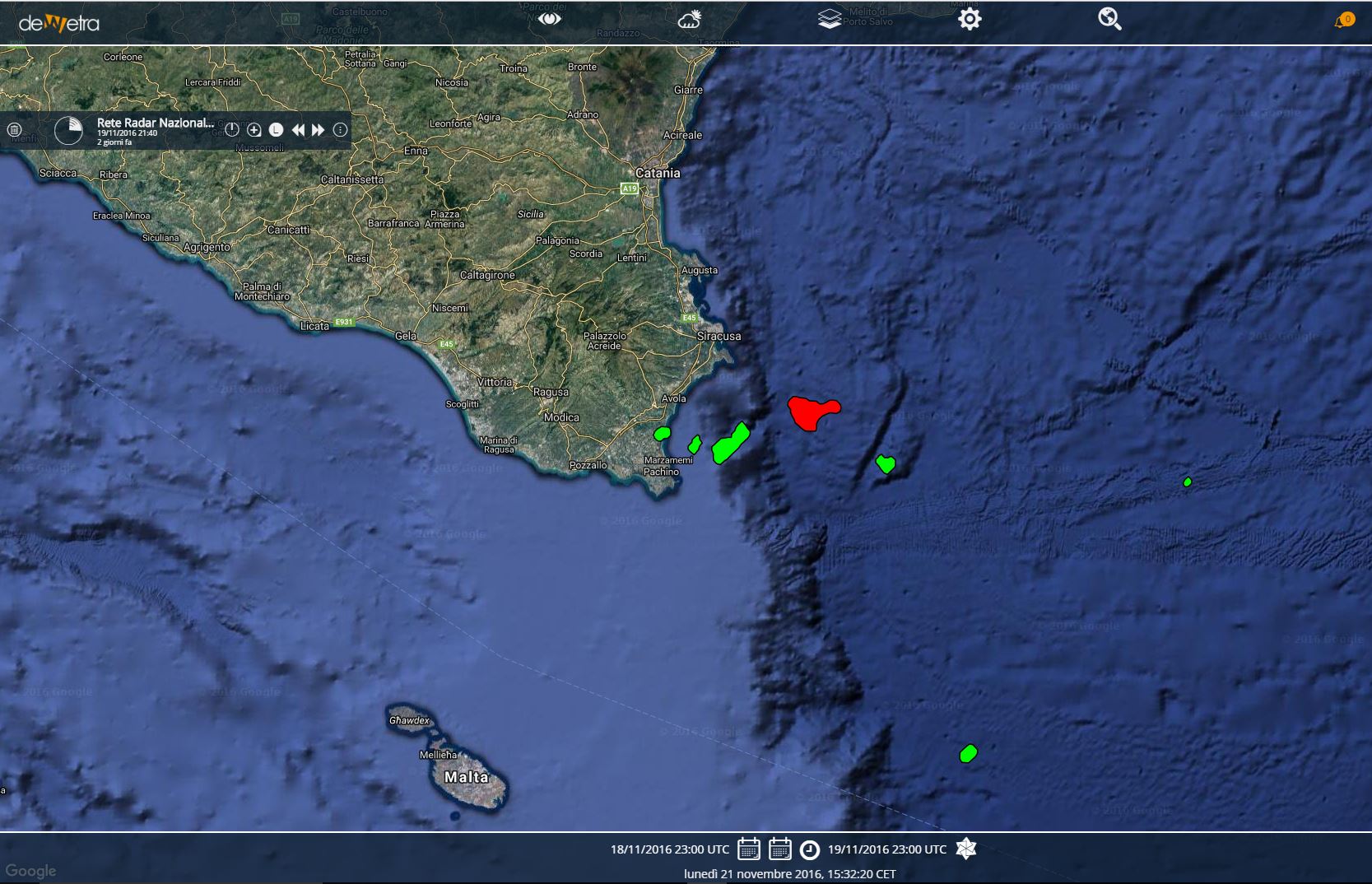Open the end date calendar picker
Screen dimensions: 1372x884
[x=779, y=849]
